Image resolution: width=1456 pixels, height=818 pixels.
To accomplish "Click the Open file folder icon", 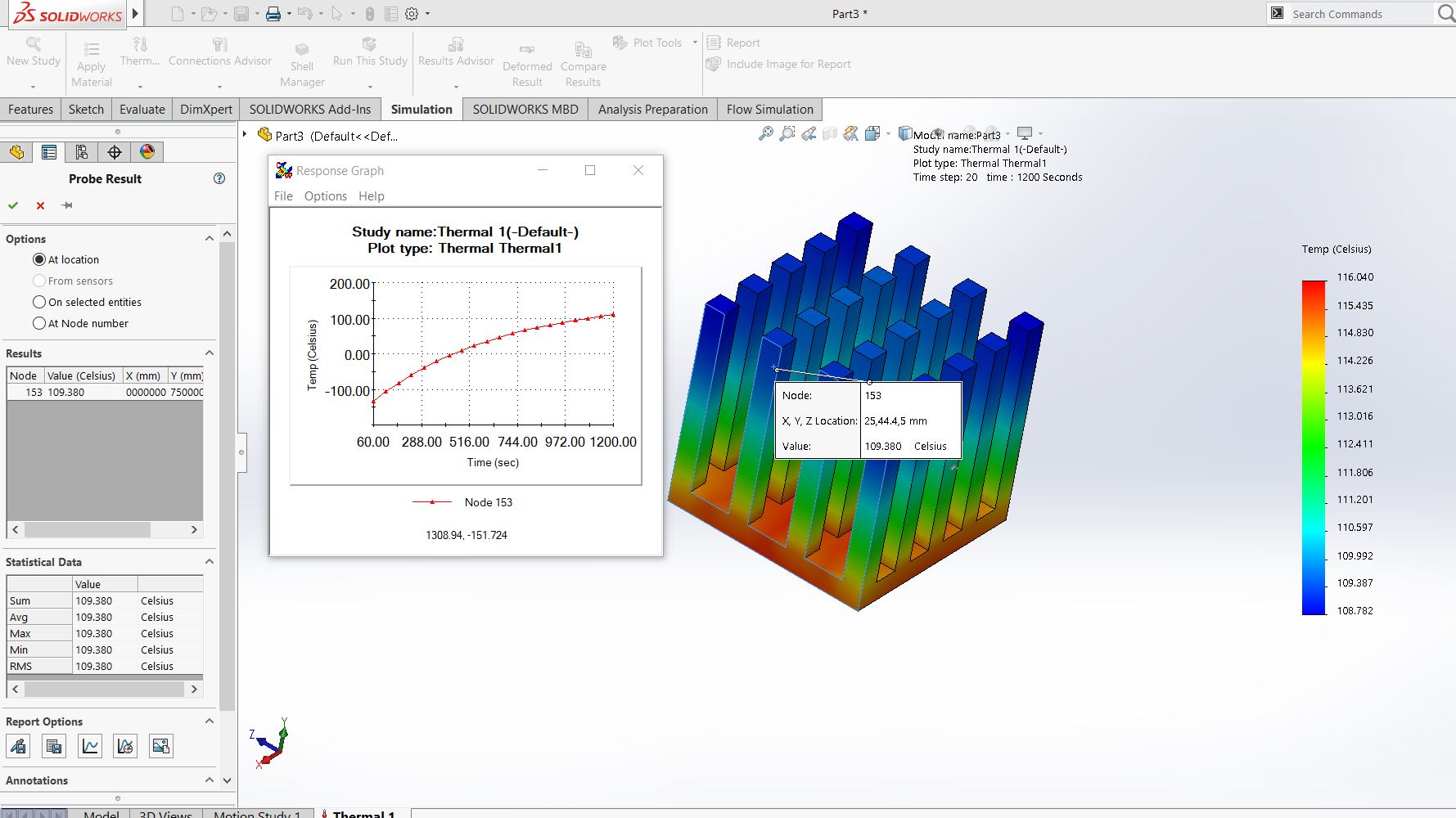I will click(209, 14).
